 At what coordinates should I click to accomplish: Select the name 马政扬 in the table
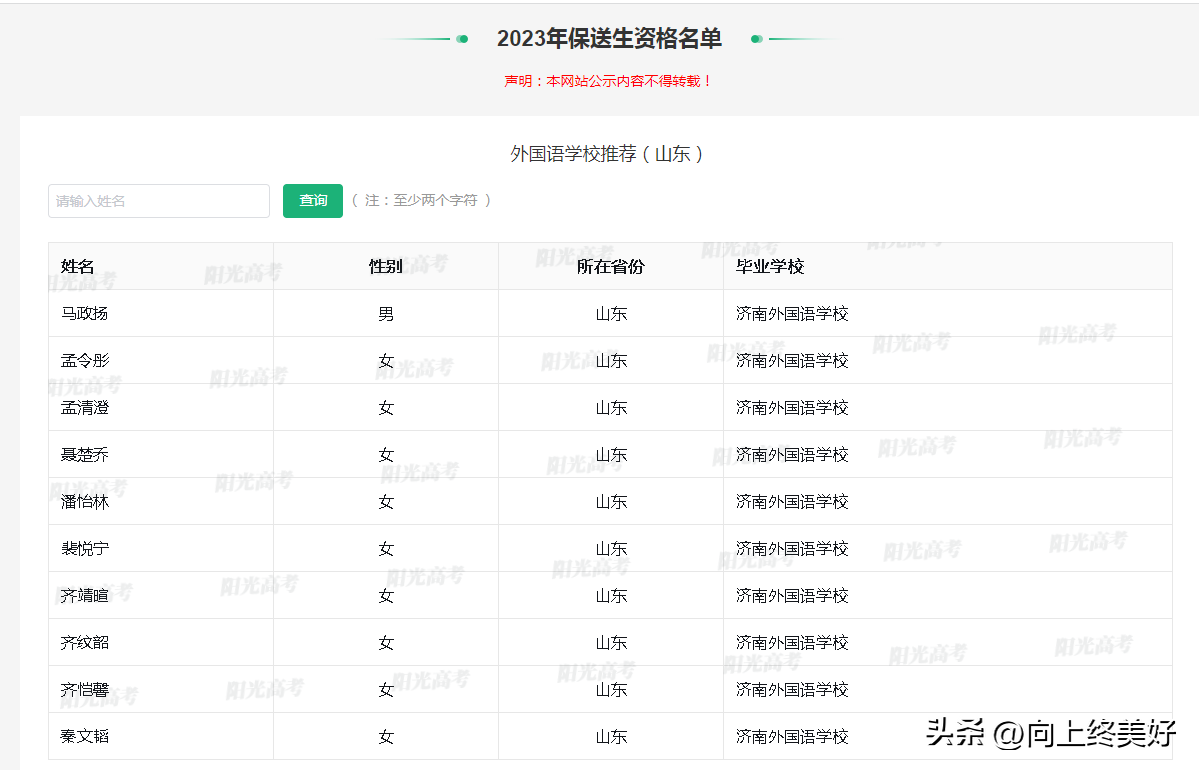pyautogui.click(x=85, y=314)
